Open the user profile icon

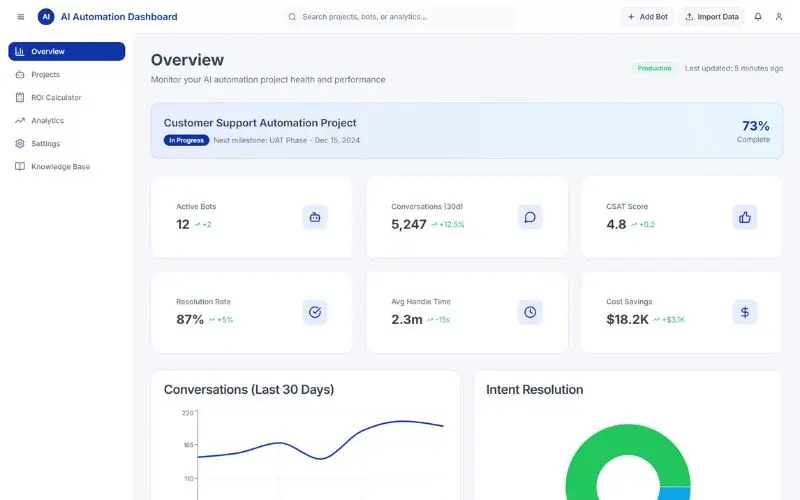(x=779, y=17)
